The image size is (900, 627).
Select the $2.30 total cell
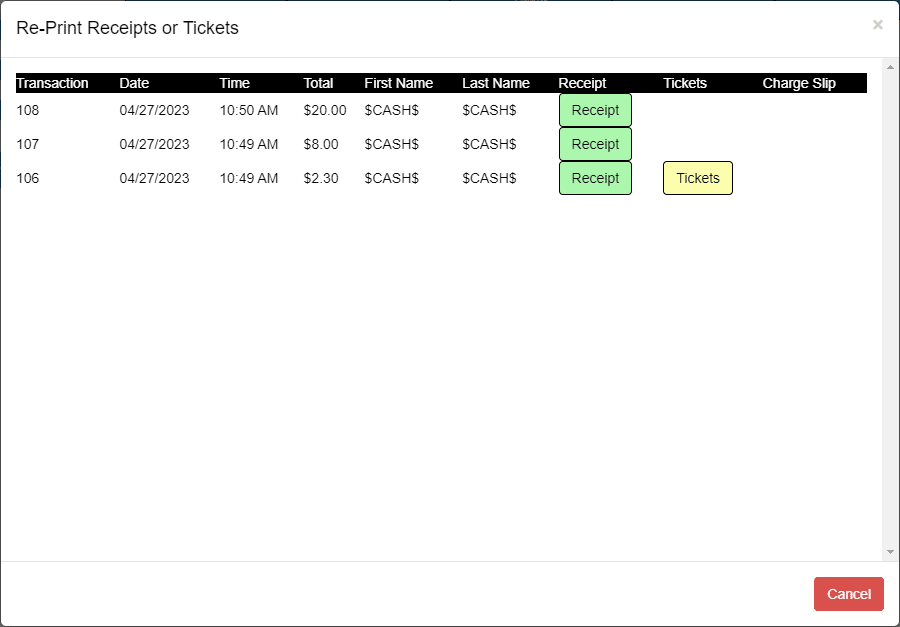point(321,178)
